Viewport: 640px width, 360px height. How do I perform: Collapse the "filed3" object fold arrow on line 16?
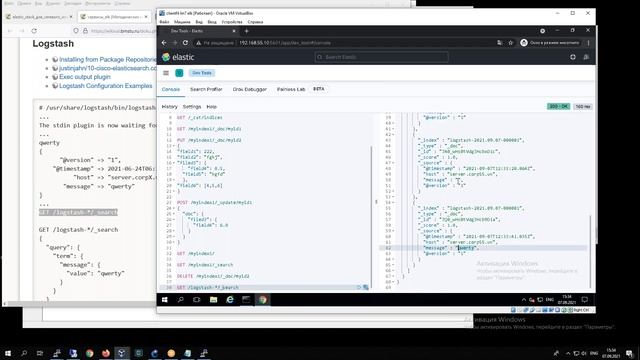tap(173, 163)
